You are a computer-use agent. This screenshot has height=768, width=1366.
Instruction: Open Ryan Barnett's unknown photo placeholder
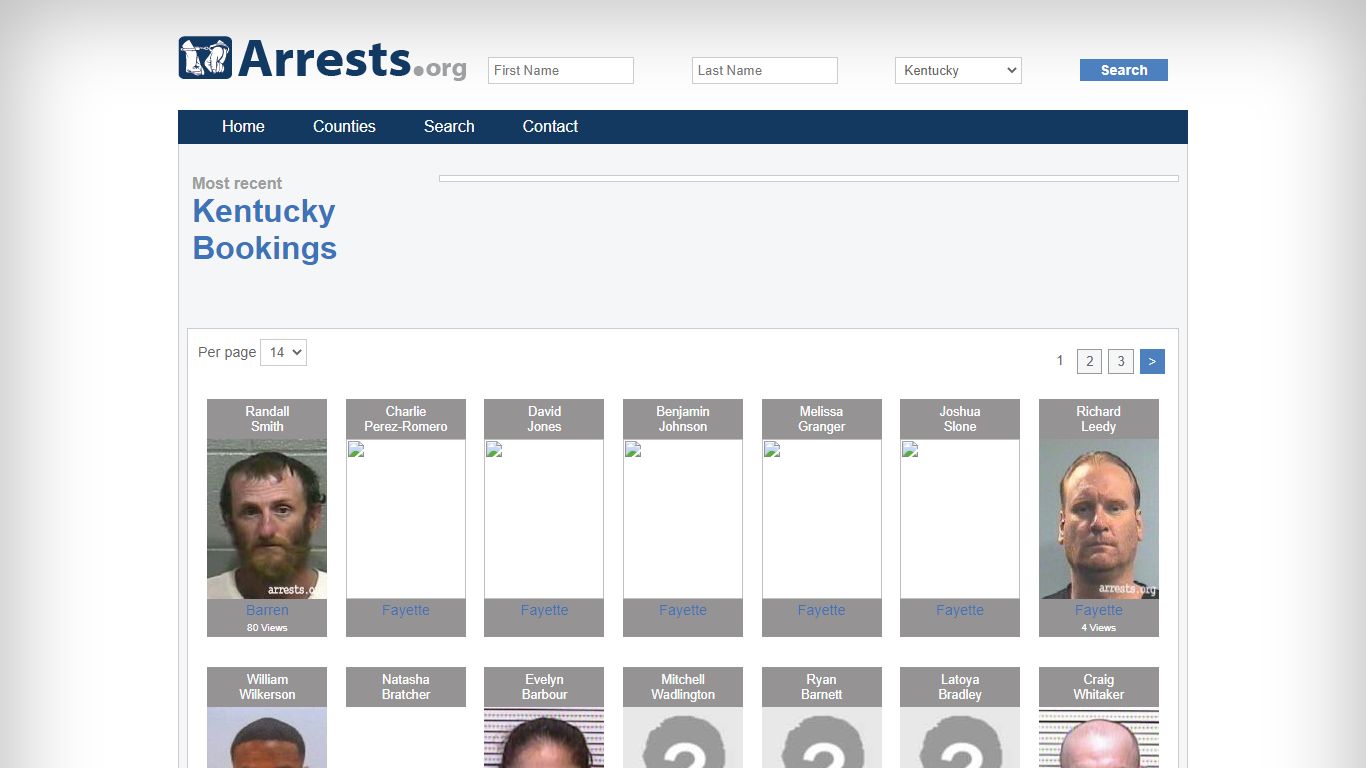pyautogui.click(x=822, y=738)
